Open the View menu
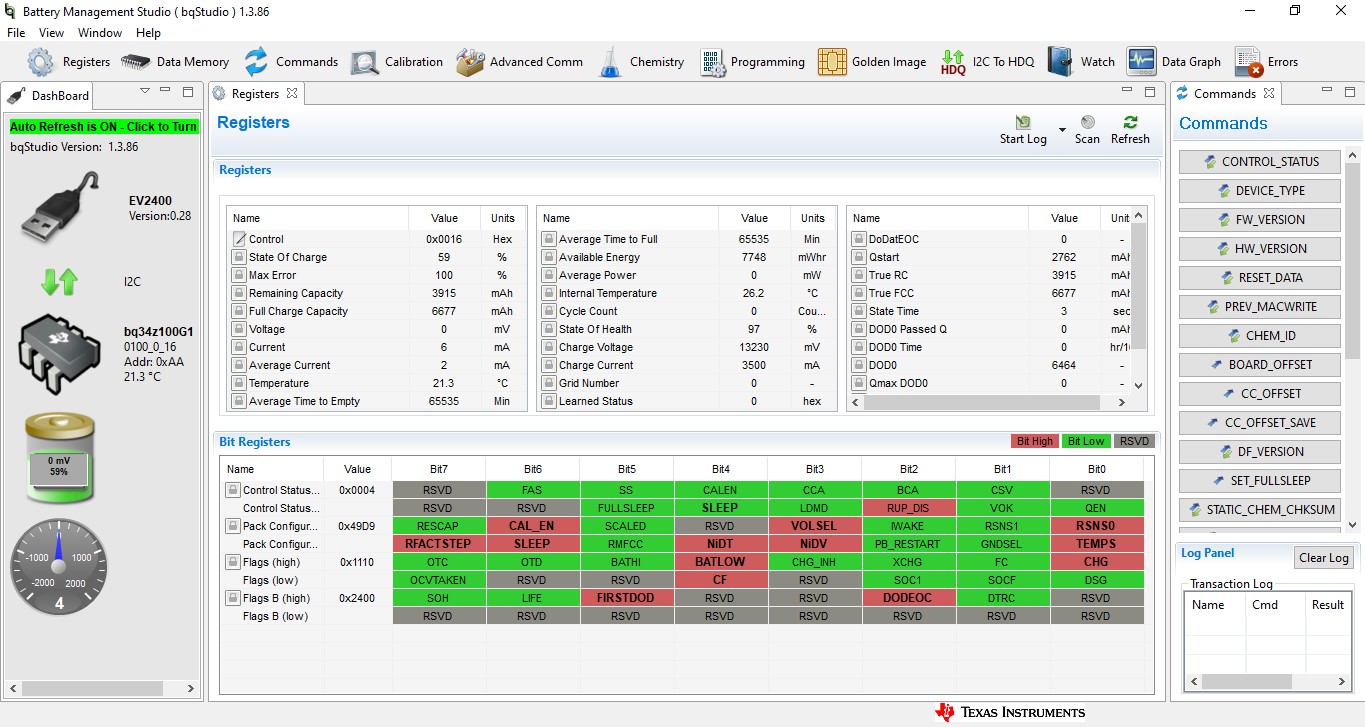This screenshot has height=727, width=1365. (52, 33)
